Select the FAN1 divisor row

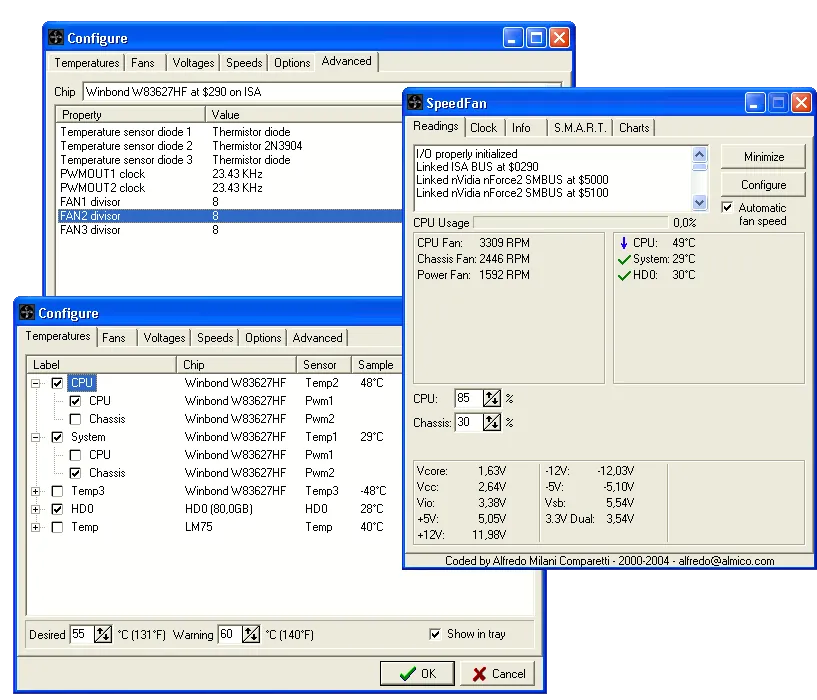[230, 202]
